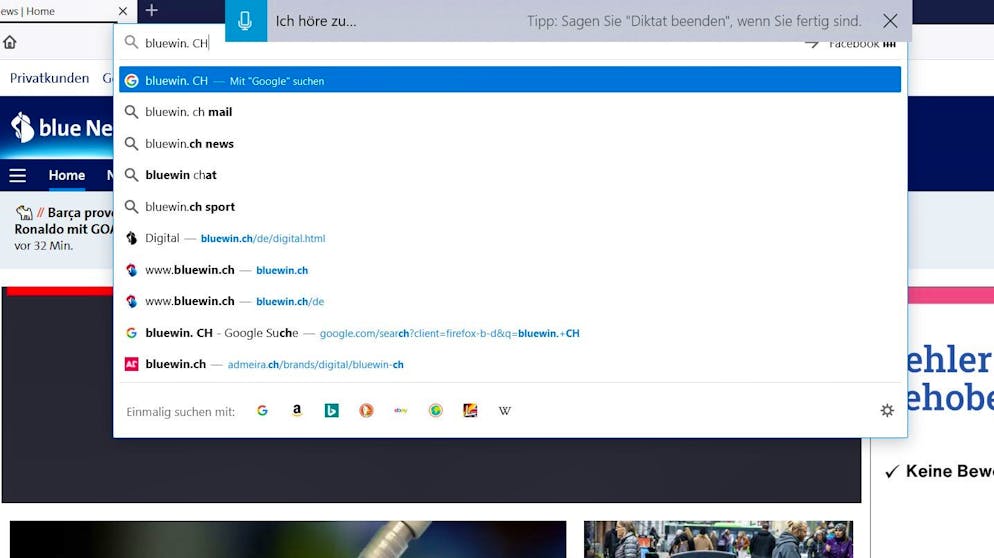Click the browser home icon

coord(10,42)
